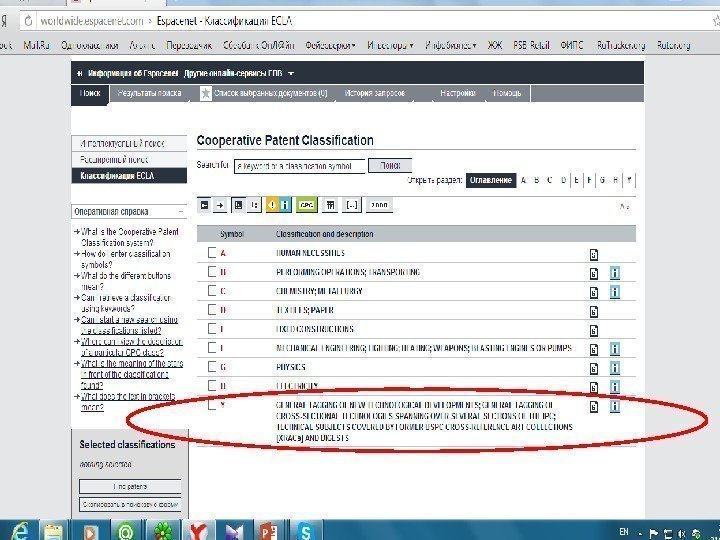Viewport: 720px width, 540px height.
Task: Open PowerPoint from the taskbar
Action: [269, 531]
